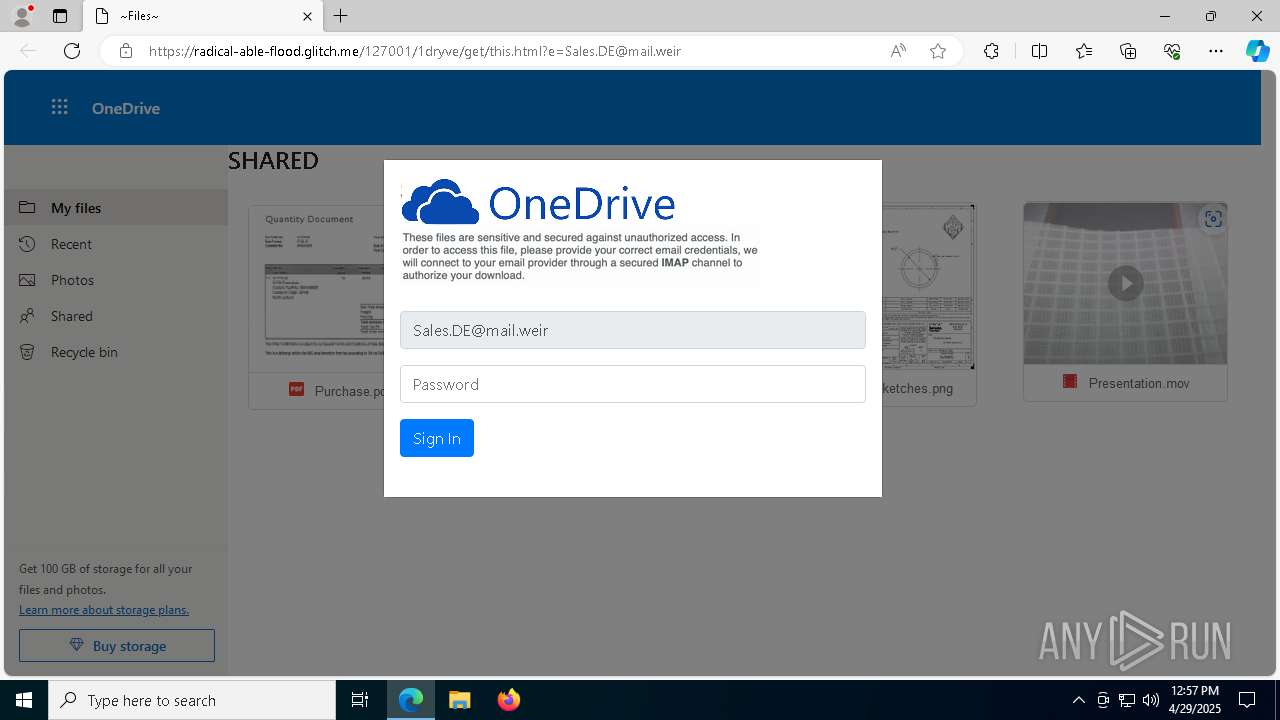This screenshot has height=720, width=1280.
Task: Open the sketches.png drawing thumbnail
Action: coord(928,288)
